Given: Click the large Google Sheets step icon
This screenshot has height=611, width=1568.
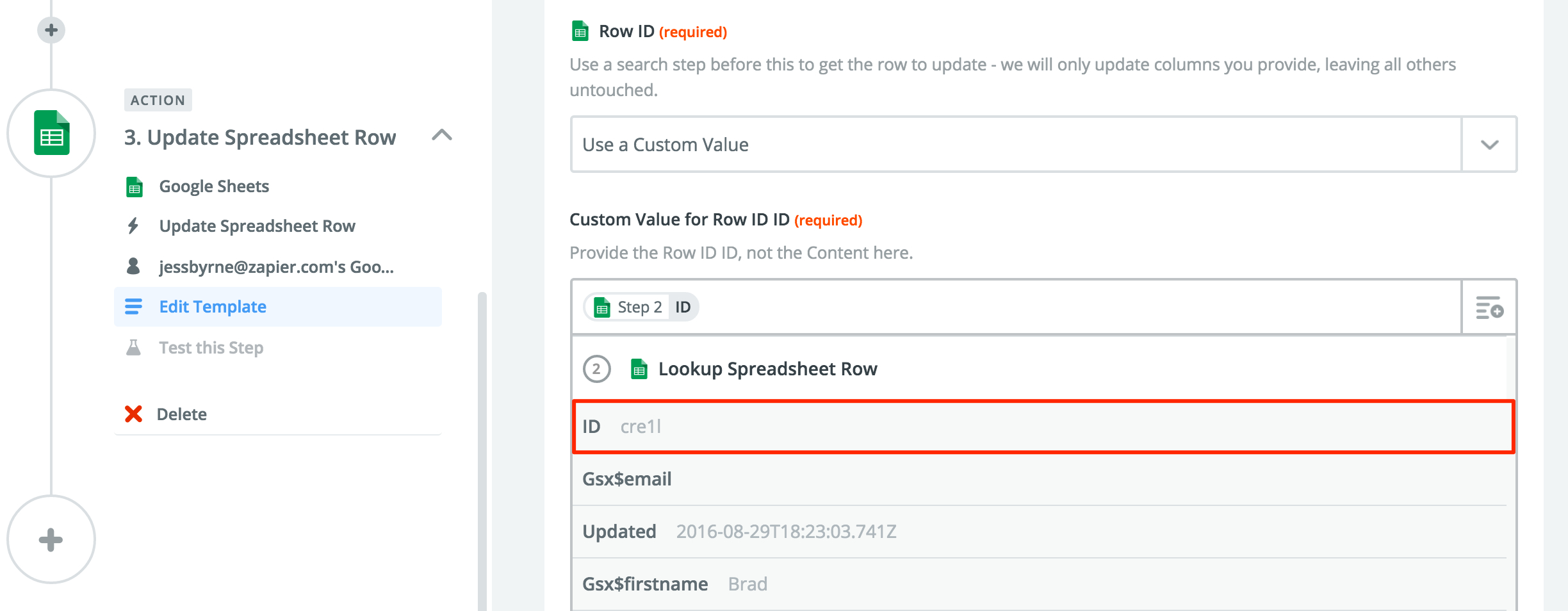Looking at the screenshot, I should (51, 133).
